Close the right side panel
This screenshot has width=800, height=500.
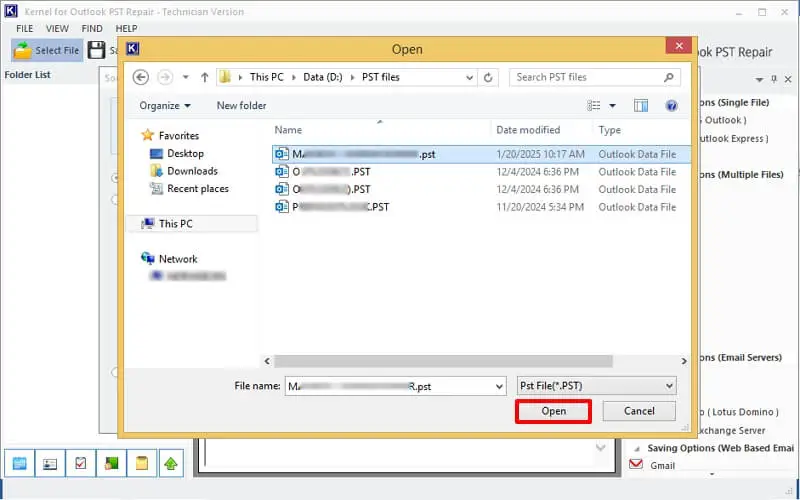[x=788, y=79]
